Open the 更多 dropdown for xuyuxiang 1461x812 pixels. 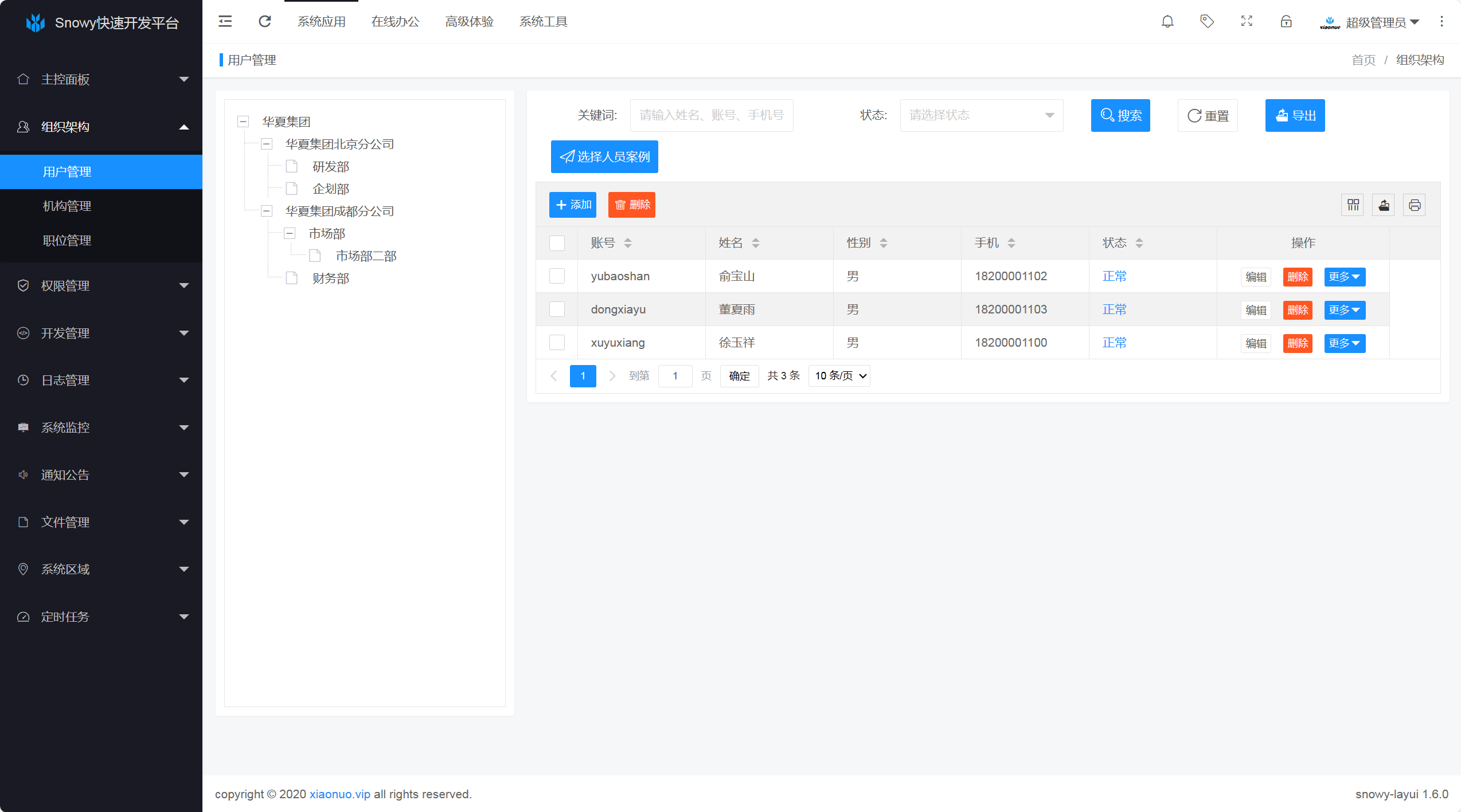[1345, 343]
